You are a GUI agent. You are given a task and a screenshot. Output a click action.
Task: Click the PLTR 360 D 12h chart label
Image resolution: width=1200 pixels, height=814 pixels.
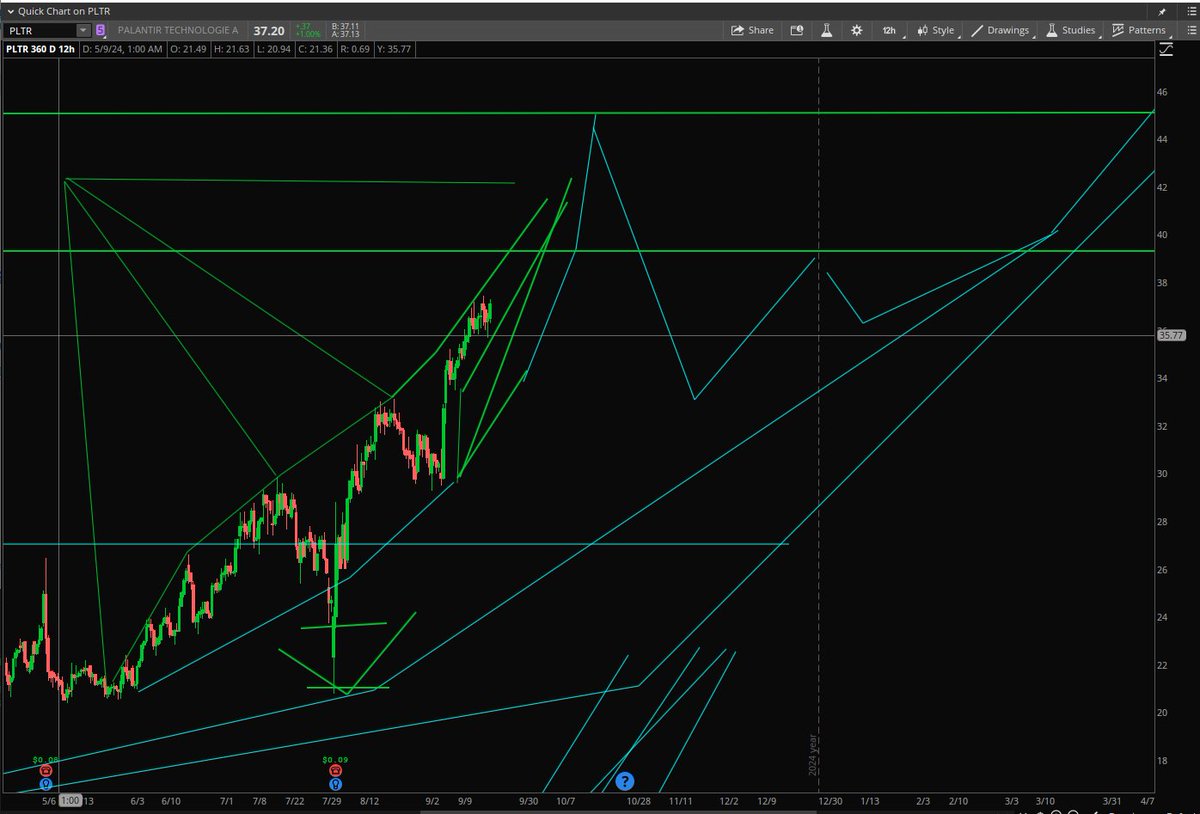tap(39, 48)
